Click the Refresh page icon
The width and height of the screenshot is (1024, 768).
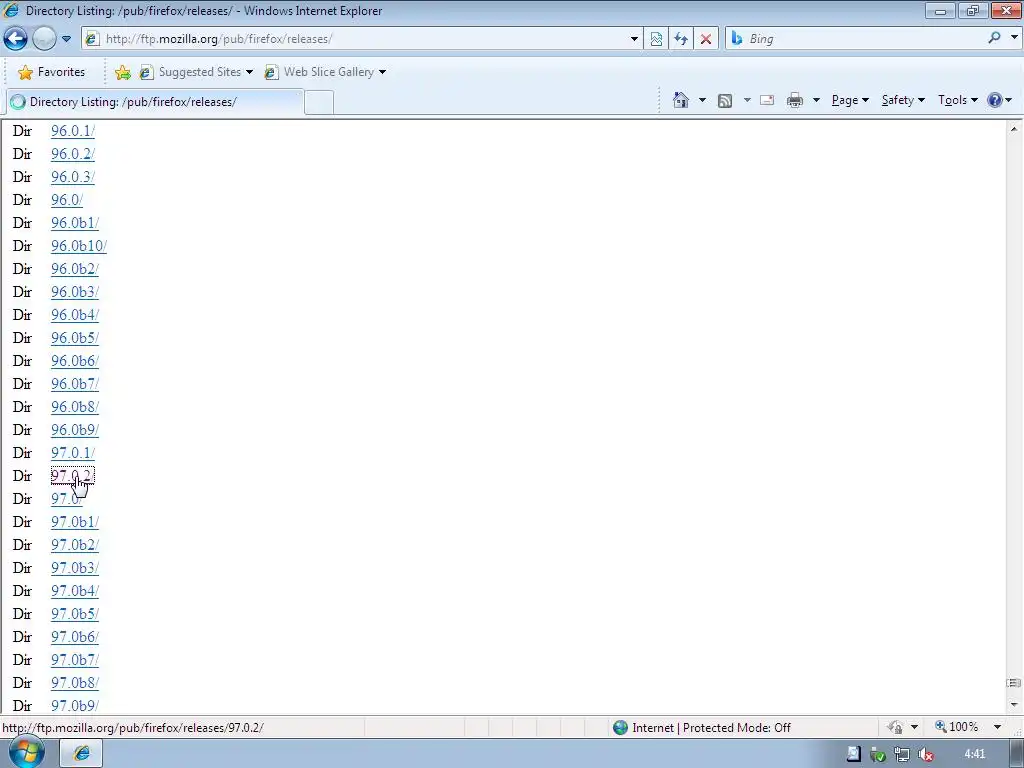coord(681,39)
